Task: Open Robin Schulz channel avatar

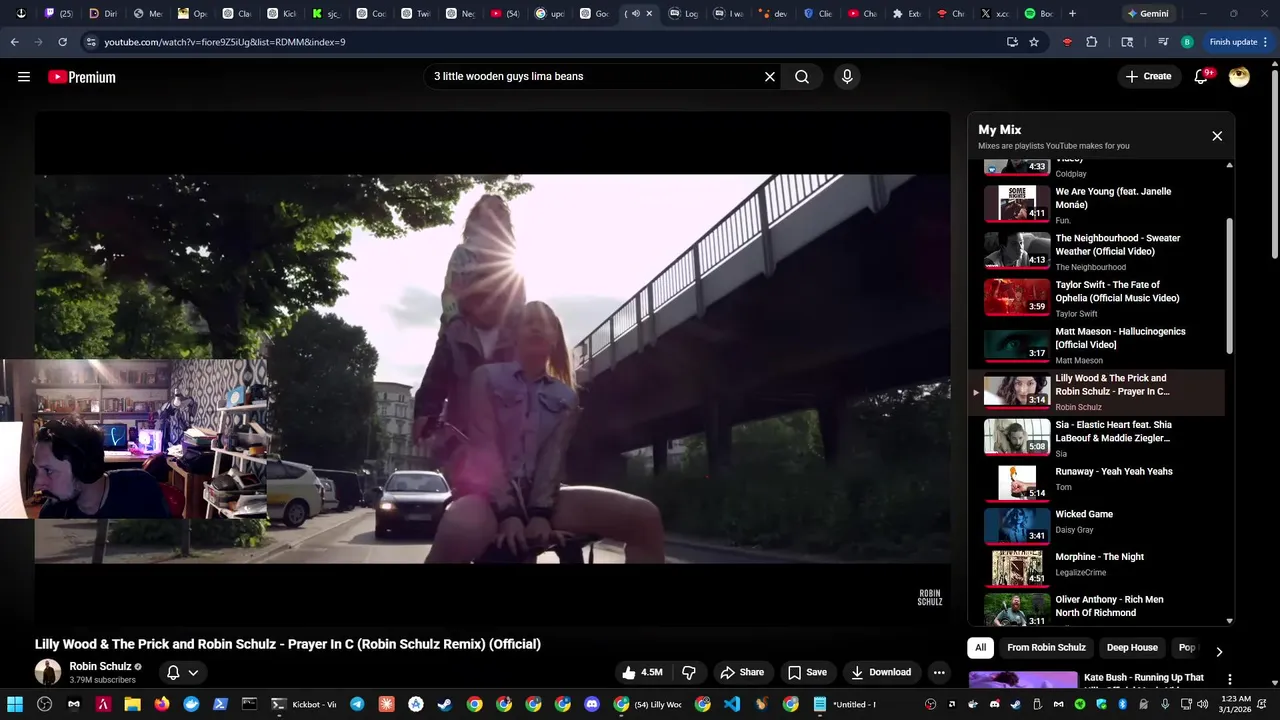Action: point(48,672)
